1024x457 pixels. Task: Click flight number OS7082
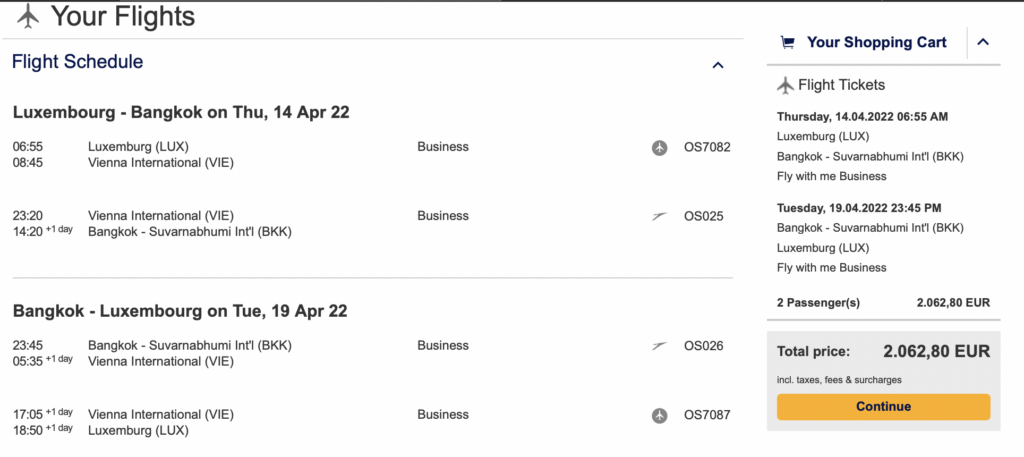point(707,147)
